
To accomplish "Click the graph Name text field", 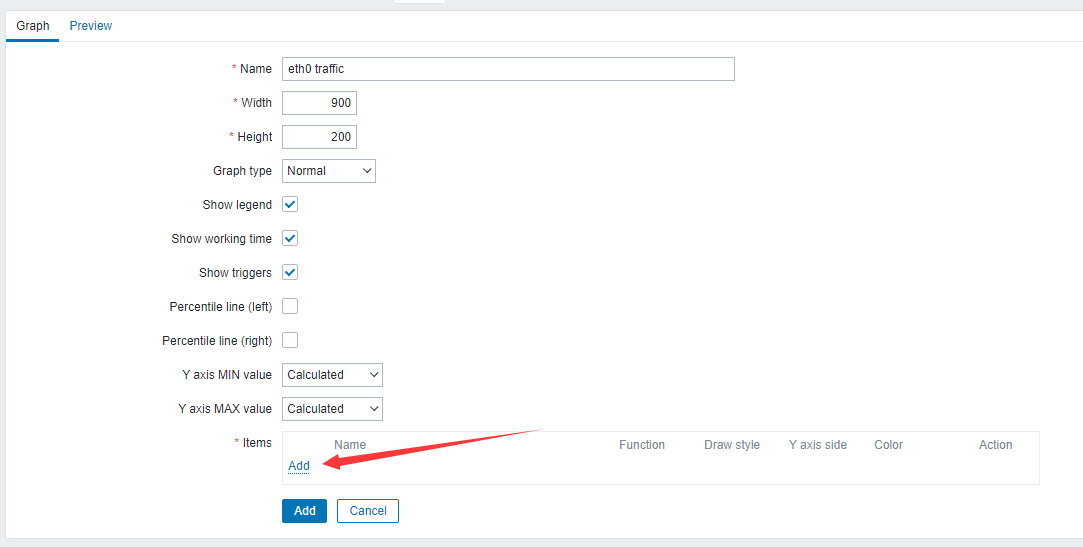I will tap(508, 69).
